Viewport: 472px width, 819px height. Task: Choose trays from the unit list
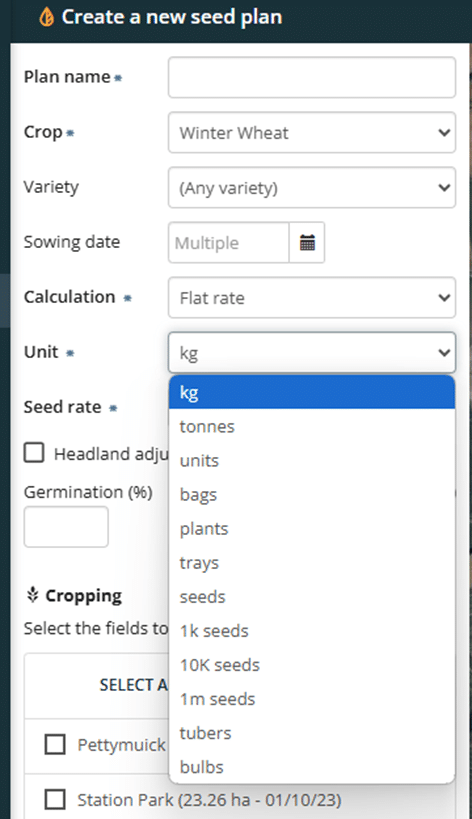tap(312, 563)
